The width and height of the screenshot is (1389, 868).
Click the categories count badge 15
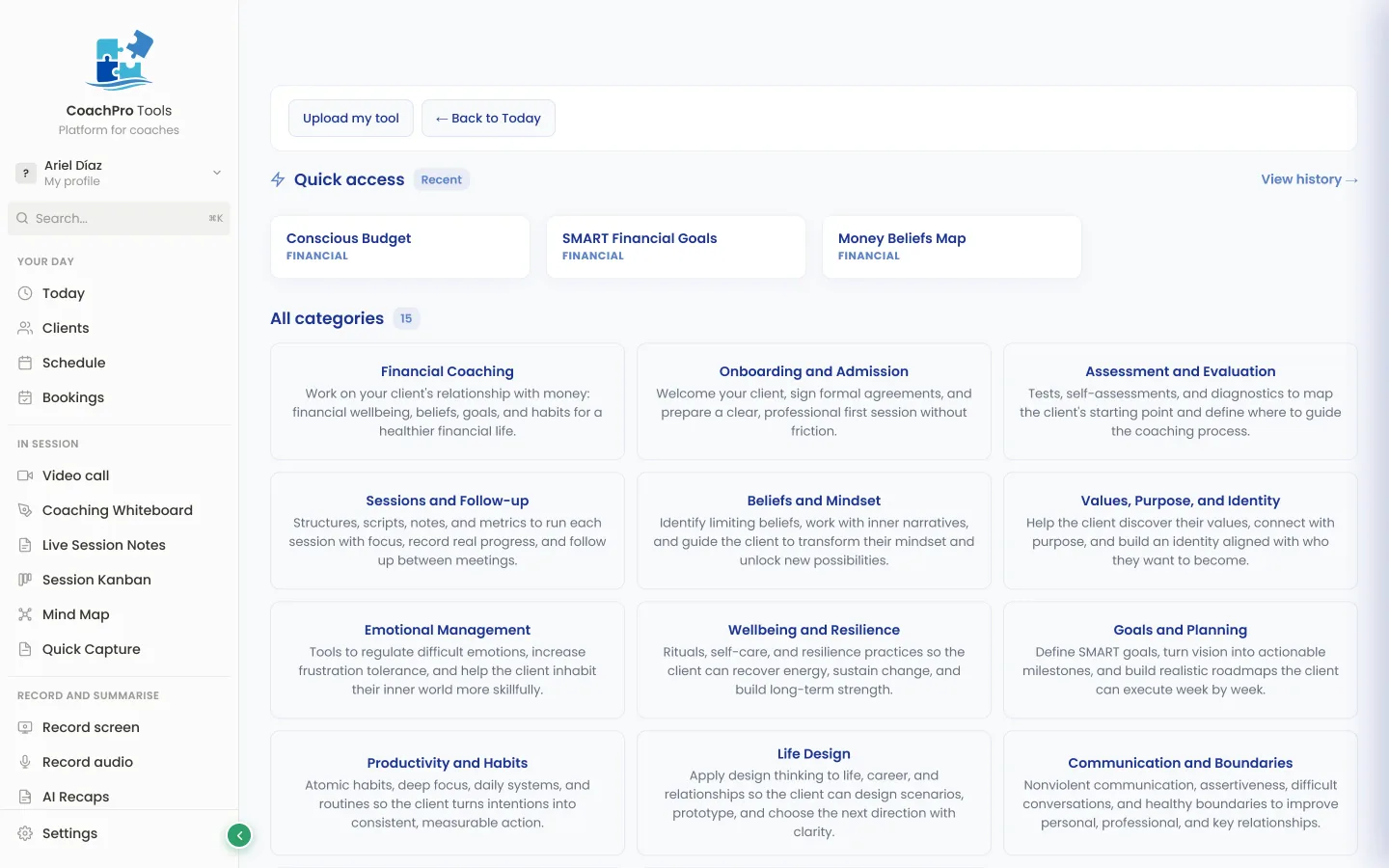406,318
